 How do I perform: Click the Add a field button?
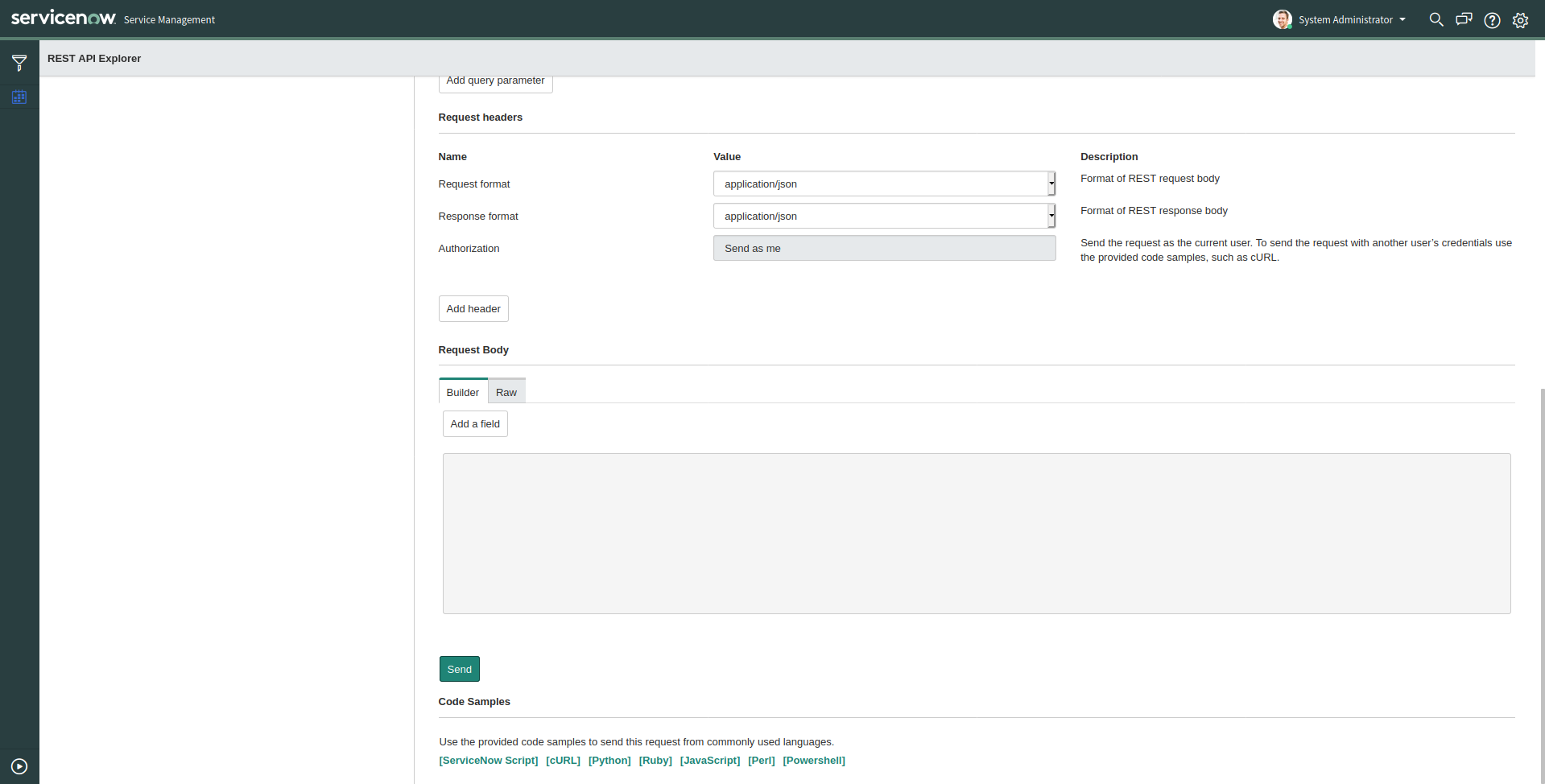pos(474,423)
